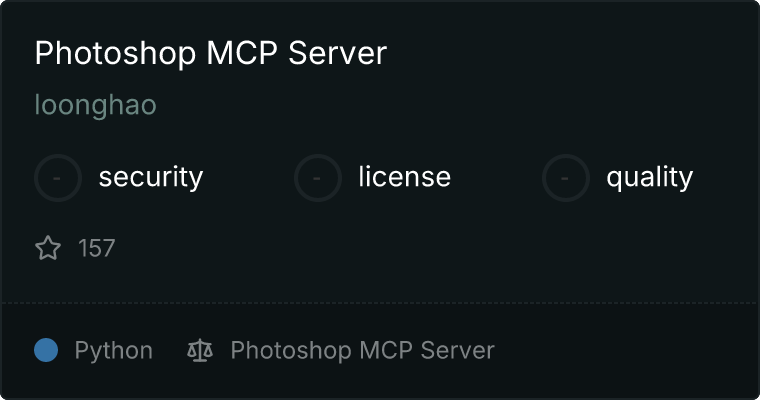Click the star icon beside 157
760x400 pixels.
pyautogui.click(x=48, y=248)
